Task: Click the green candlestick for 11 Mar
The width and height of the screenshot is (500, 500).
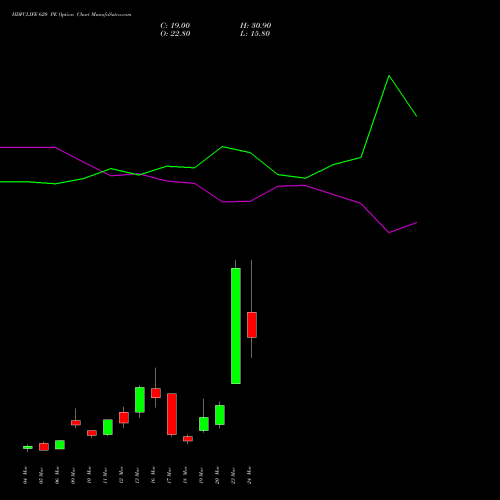Action: click(108, 427)
